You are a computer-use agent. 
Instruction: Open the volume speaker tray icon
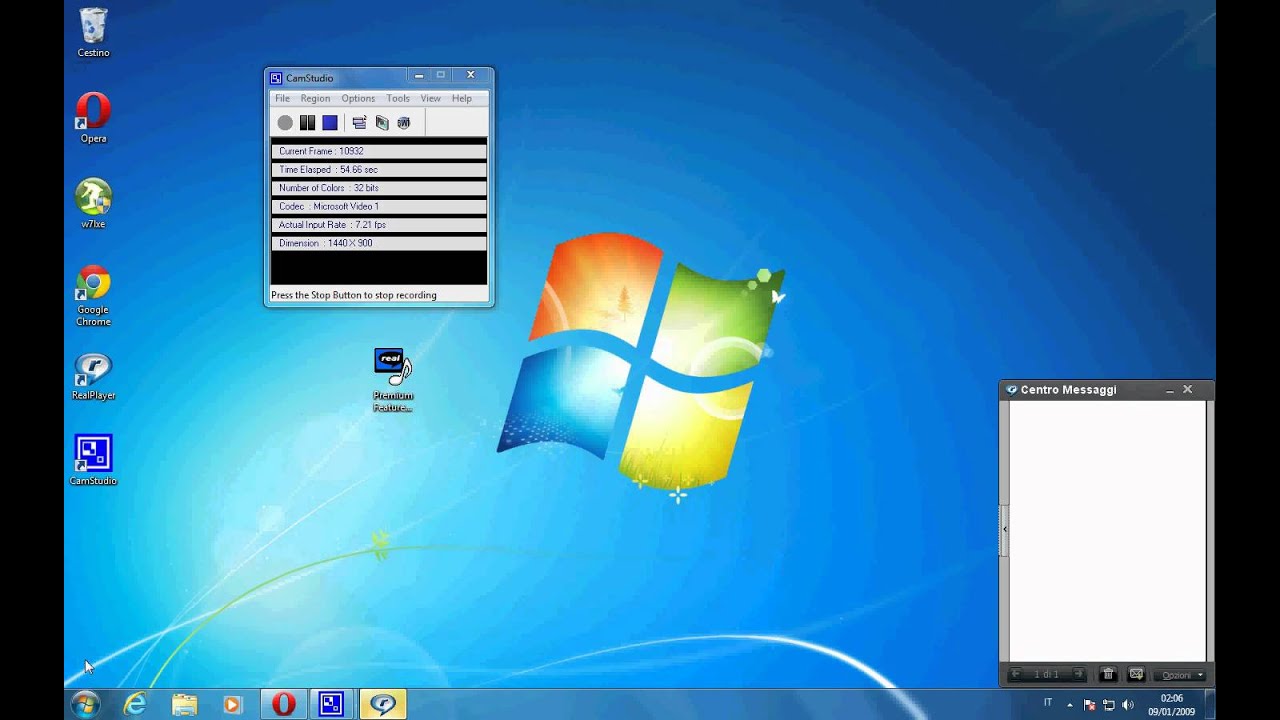(x=1128, y=705)
